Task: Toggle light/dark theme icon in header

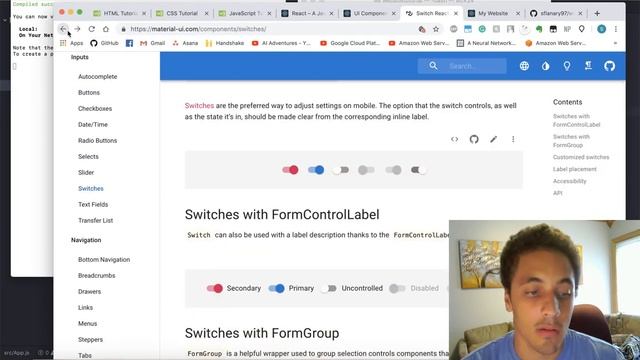Action: [x=545, y=66]
